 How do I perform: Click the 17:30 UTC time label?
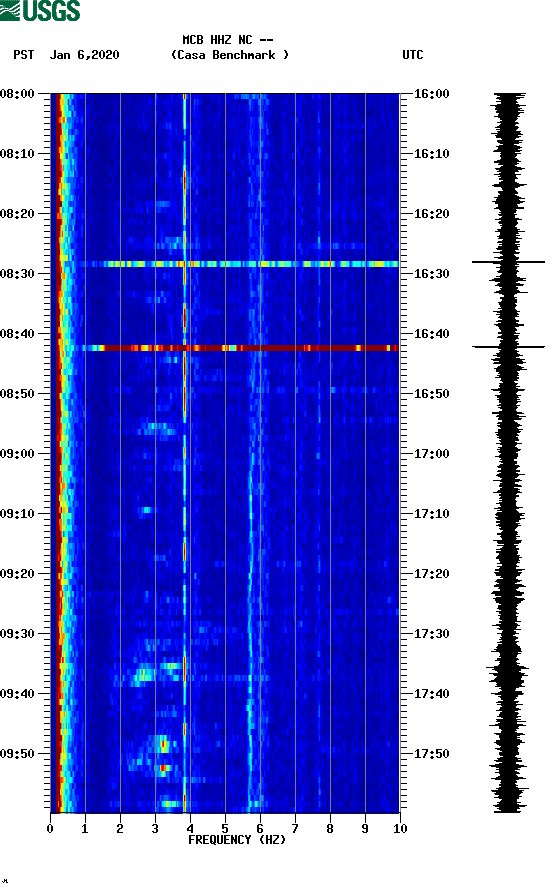click(431, 634)
